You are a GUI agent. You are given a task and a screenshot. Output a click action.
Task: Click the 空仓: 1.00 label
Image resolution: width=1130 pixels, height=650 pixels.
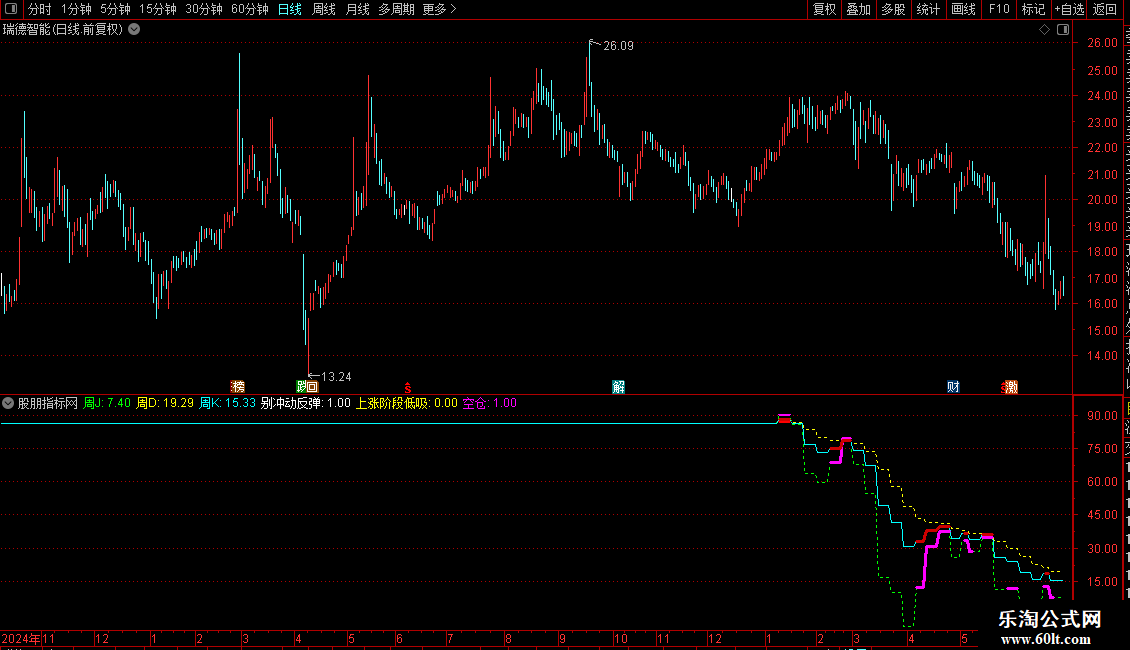pos(489,404)
